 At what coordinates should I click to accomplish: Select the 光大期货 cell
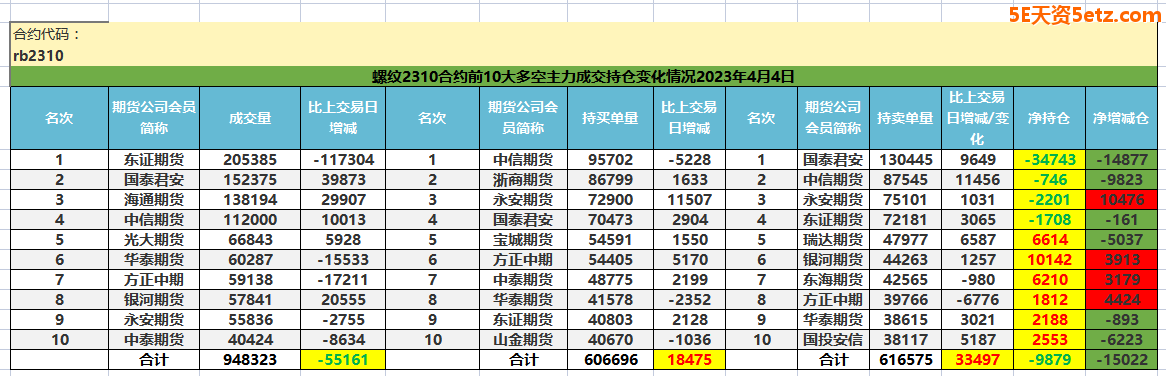[155, 240]
